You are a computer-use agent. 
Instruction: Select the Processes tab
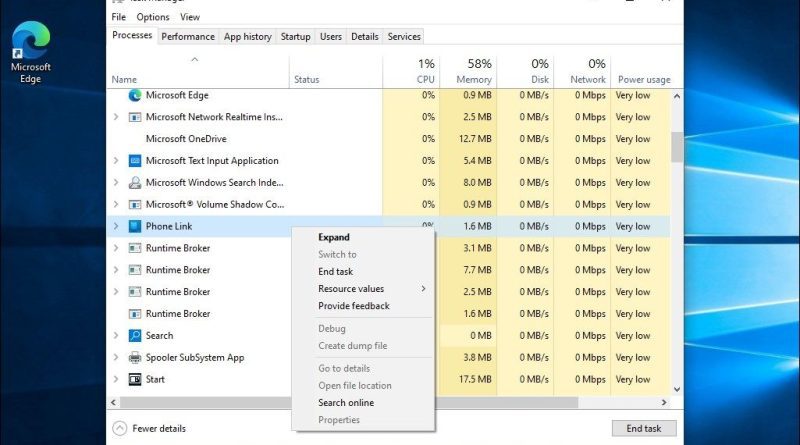pyautogui.click(x=132, y=35)
